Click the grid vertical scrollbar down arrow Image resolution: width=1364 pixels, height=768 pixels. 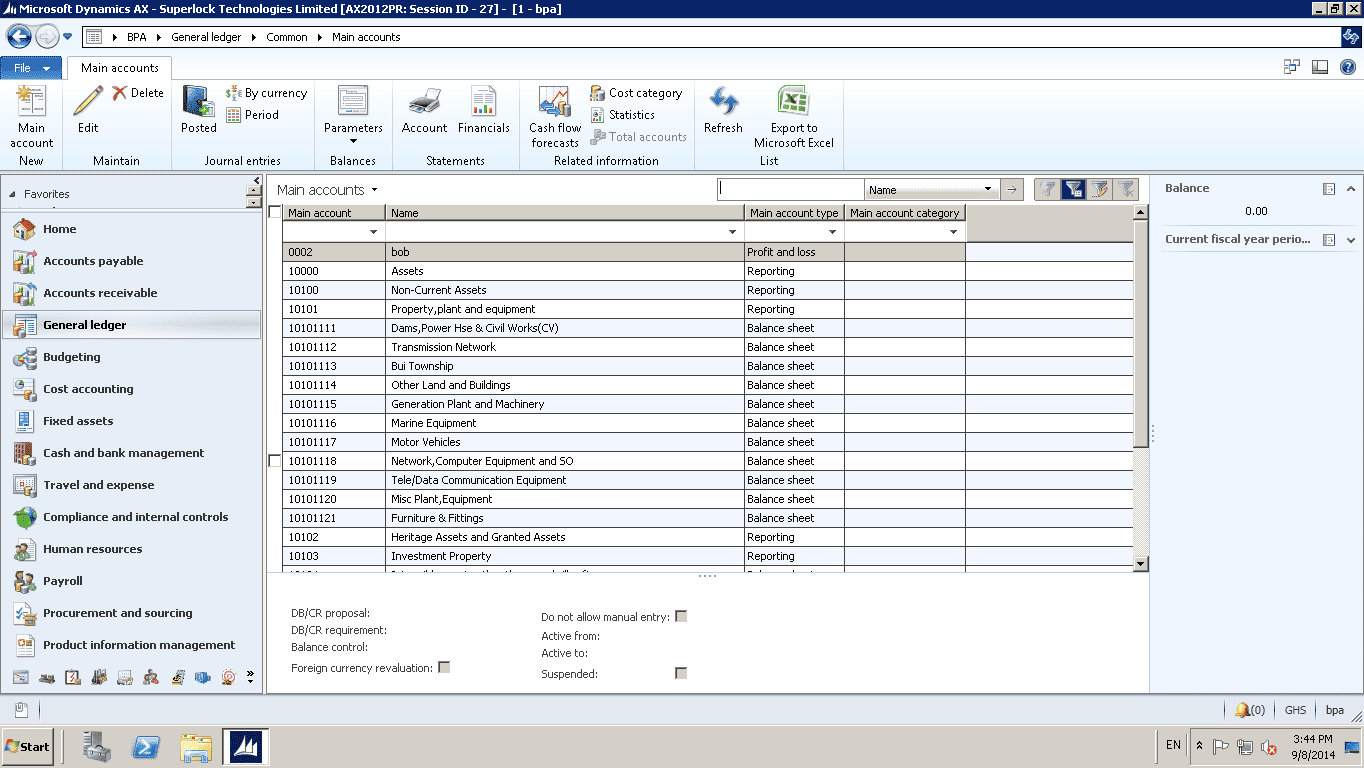[x=1141, y=564]
